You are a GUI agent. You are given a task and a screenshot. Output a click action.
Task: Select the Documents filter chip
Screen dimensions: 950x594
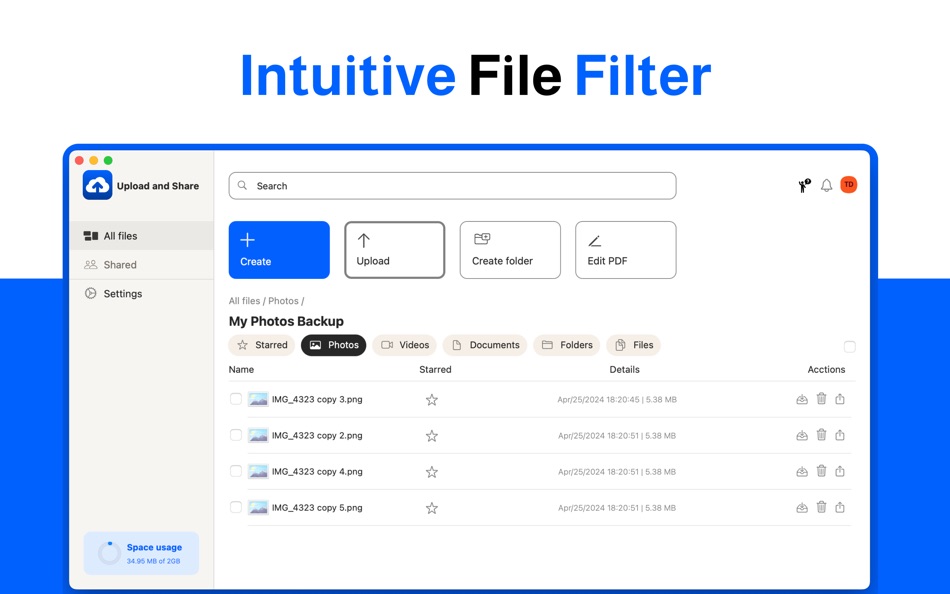pos(485,345)
